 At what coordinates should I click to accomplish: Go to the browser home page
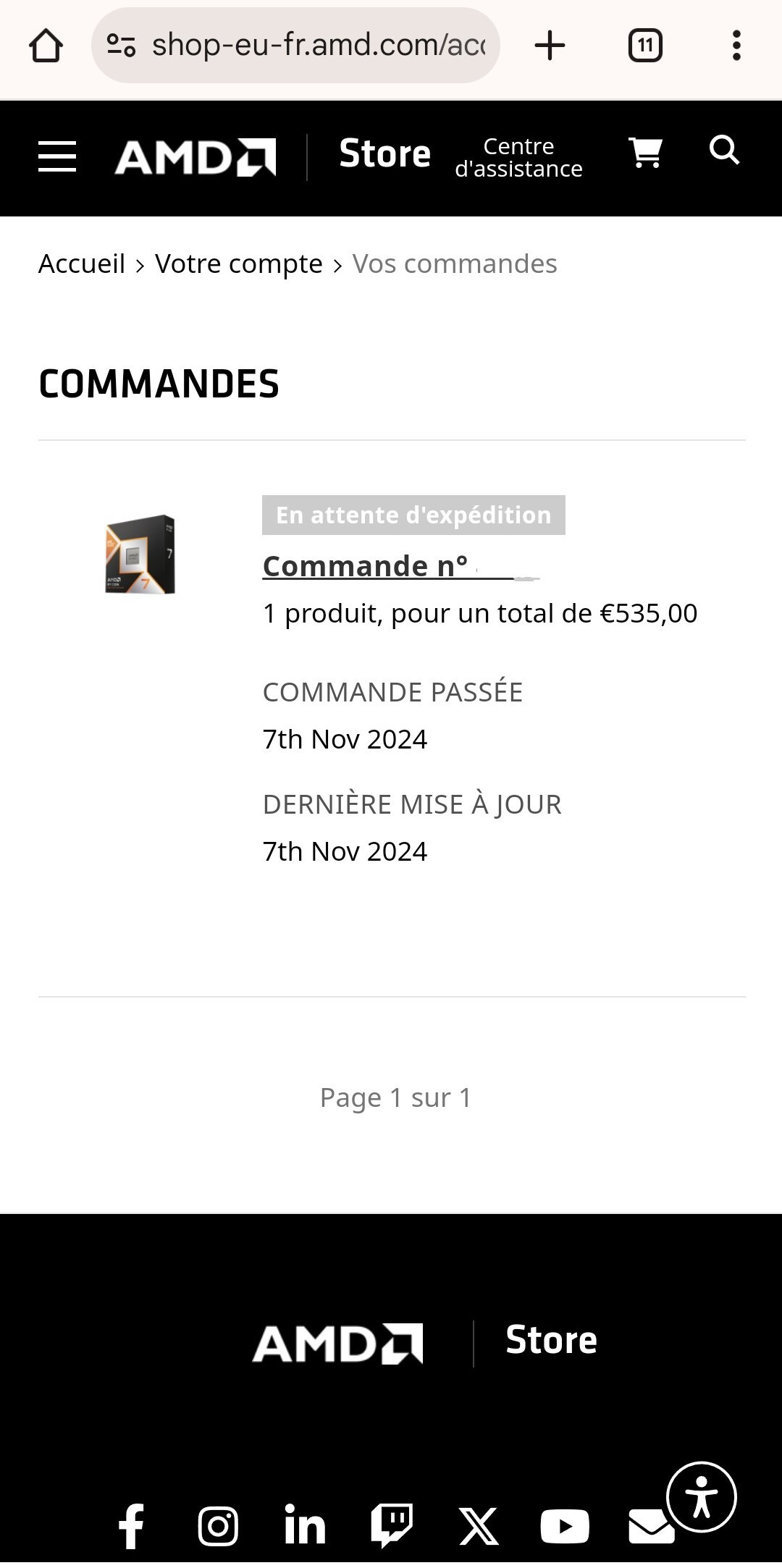coord(46,46)
